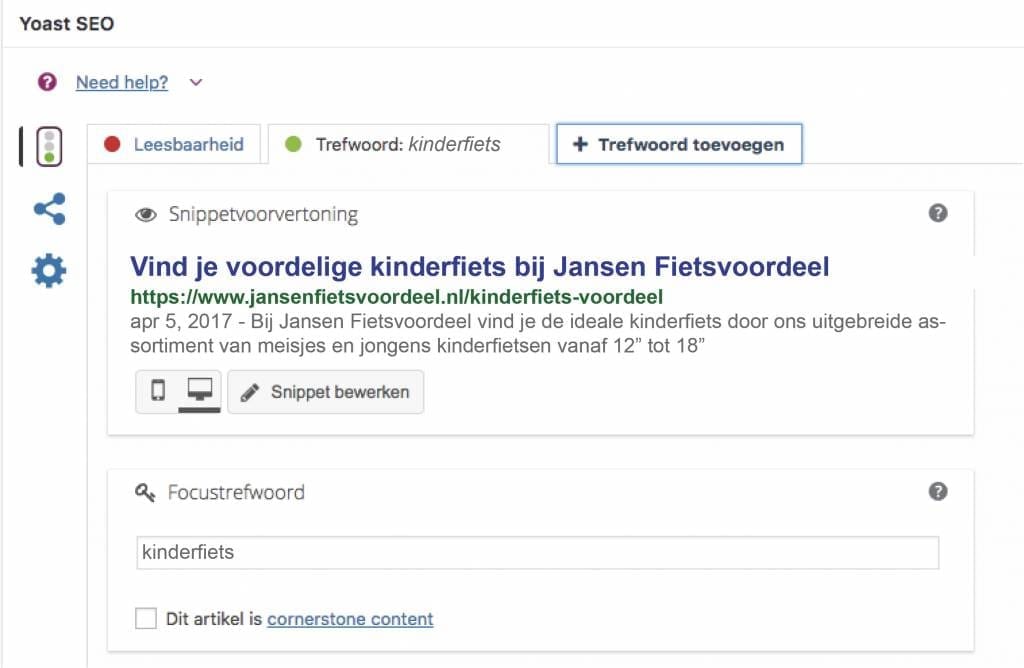Click the Trefwoord toevoegen button
The height and width of the screenshot is (668, 1024).
point(679,144)
